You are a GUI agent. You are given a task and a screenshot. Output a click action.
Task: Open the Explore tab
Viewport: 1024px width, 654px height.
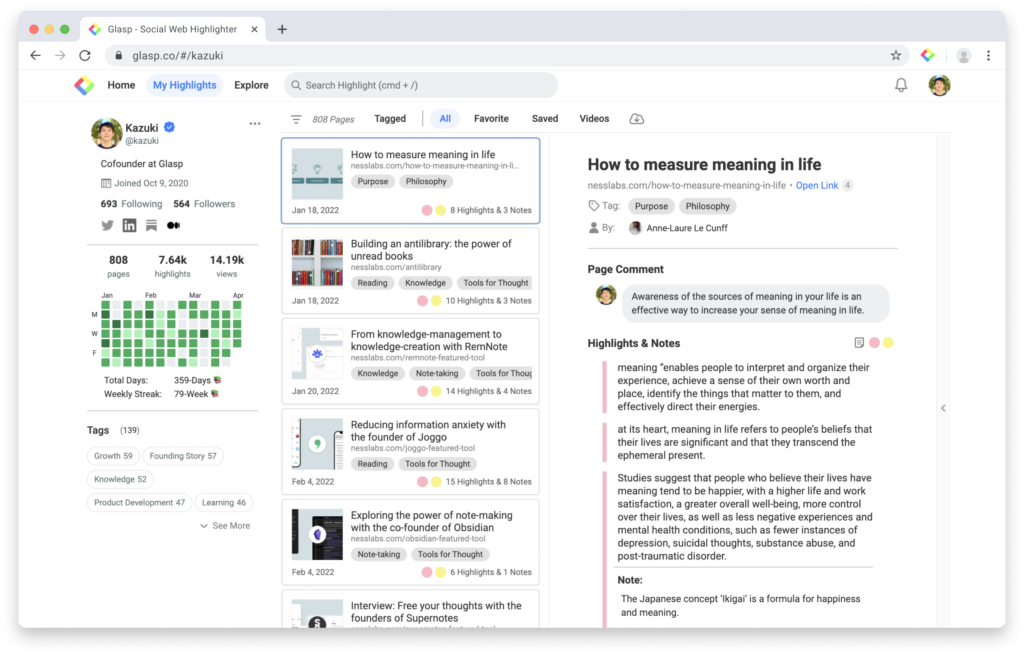click(251, 85)
